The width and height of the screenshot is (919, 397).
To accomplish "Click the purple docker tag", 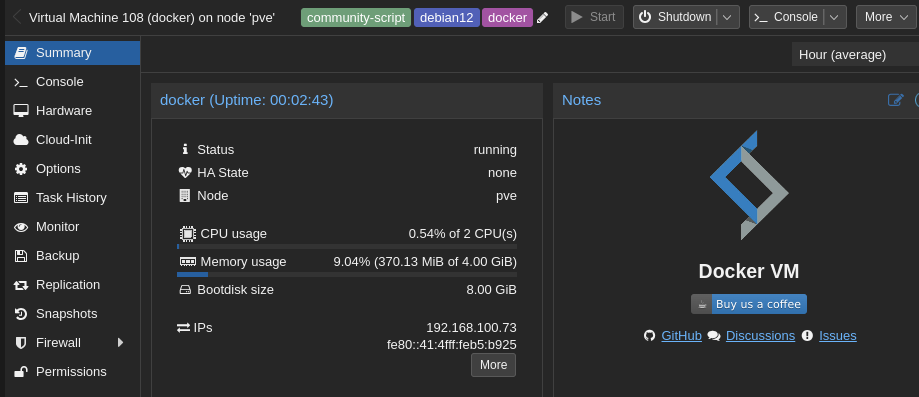I will (x=507, y=18).
